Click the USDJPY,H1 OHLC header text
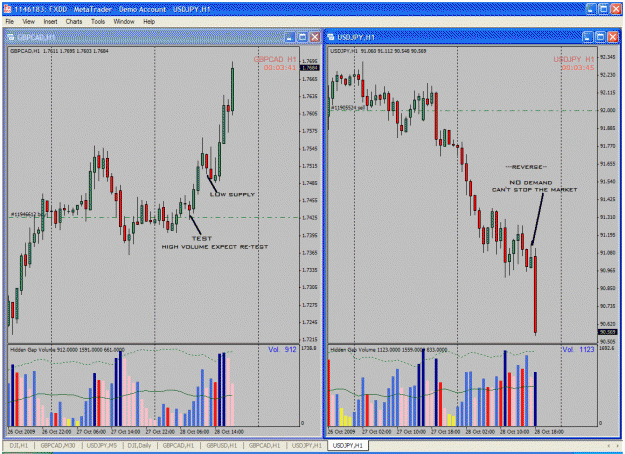The width and height of the screenshot is (625, 454). 378,51
